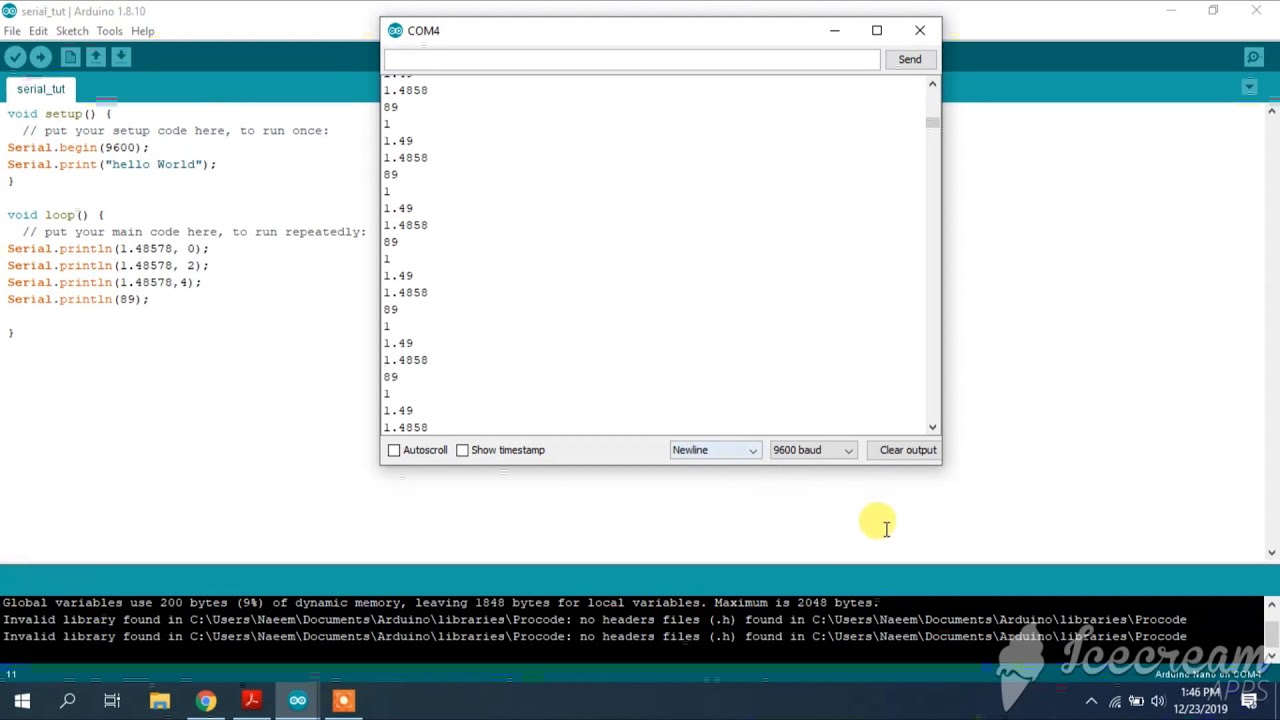Click the line Serial.println(89);
Image resolution: width=1280 pixels, height=720 pixels.
pos(78,299)
